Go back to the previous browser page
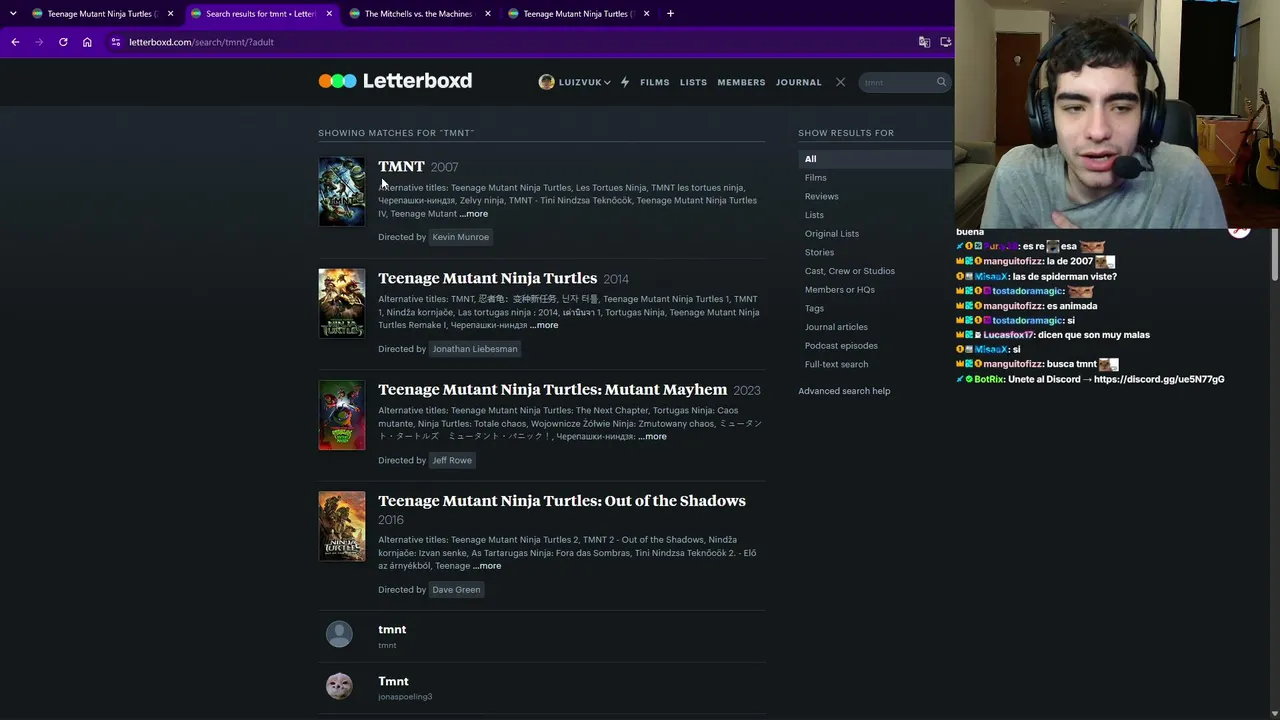The image size is (1280, 720). click(x=15, y=42)
